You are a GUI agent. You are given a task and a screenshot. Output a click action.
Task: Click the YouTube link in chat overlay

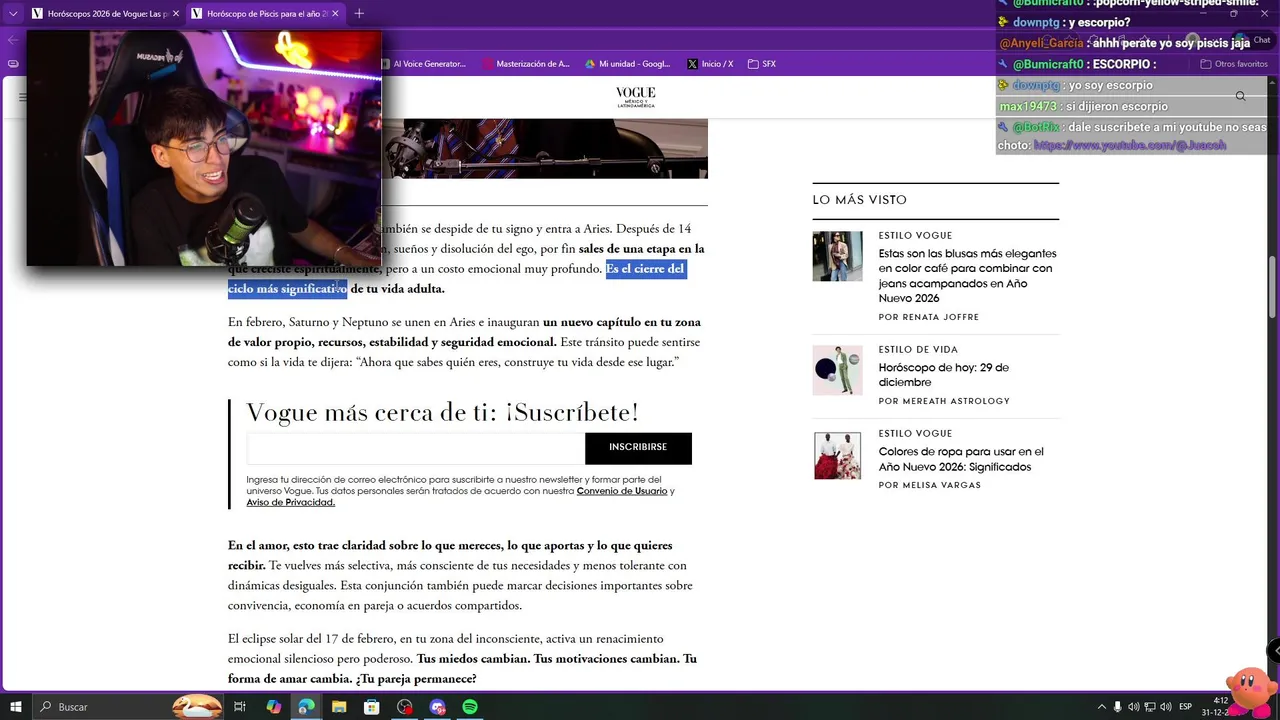[x=1130, y=145]
